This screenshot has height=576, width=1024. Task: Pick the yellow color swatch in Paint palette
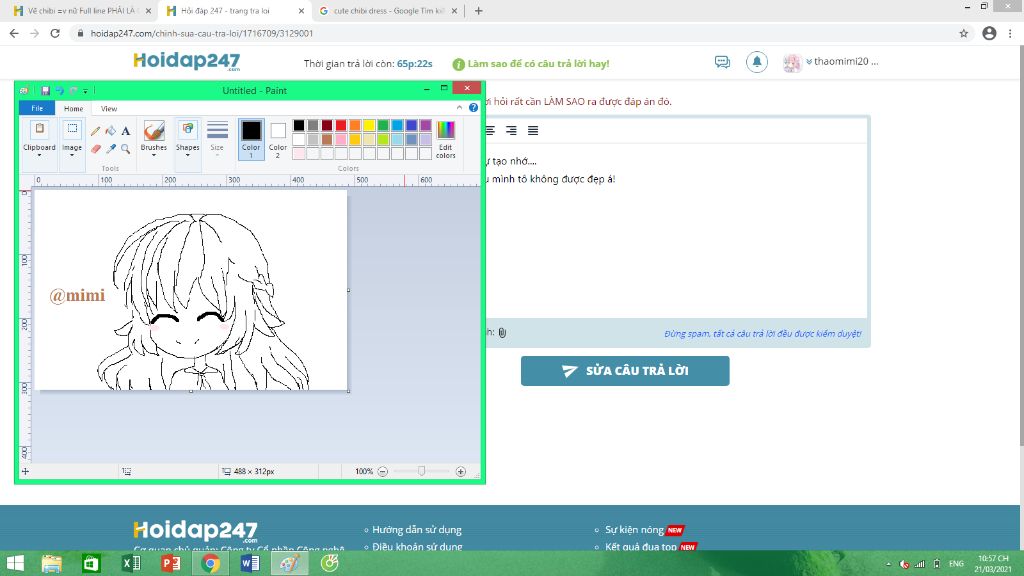pyautogui.click(x=369, y=125)
